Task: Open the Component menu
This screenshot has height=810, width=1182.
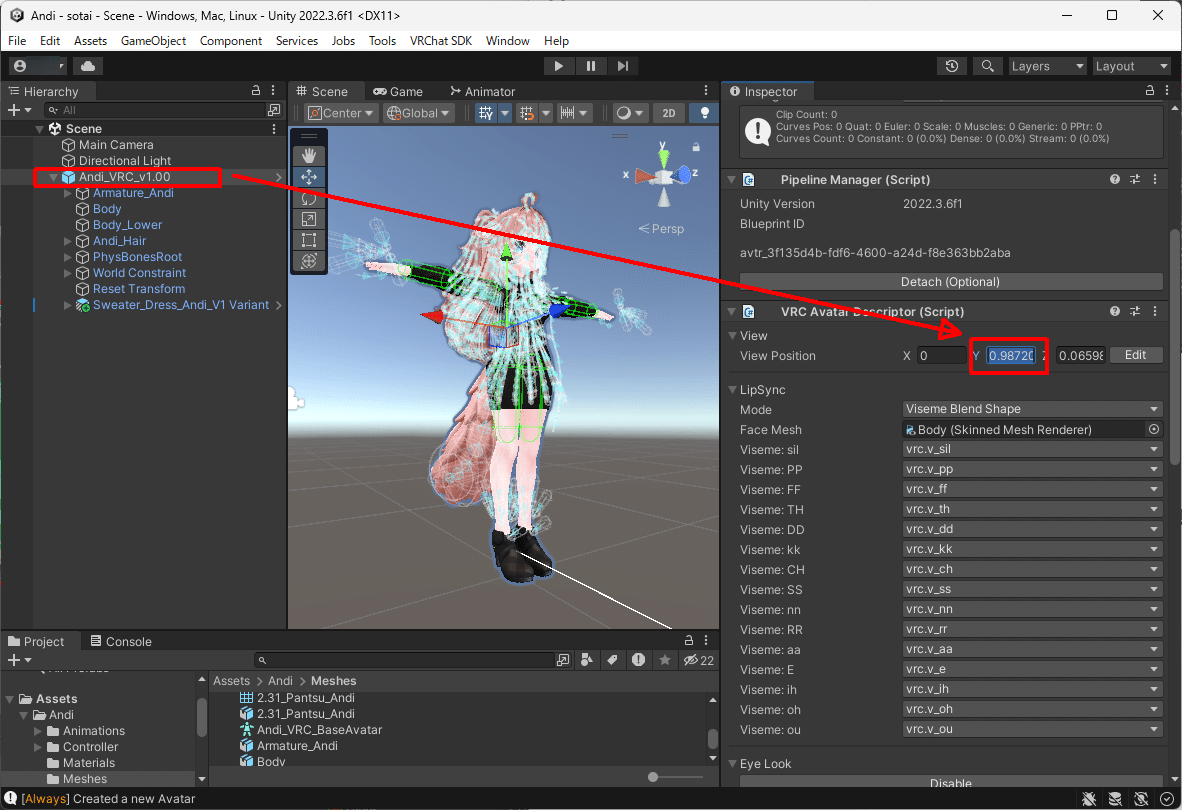Action: click(231, 41)
